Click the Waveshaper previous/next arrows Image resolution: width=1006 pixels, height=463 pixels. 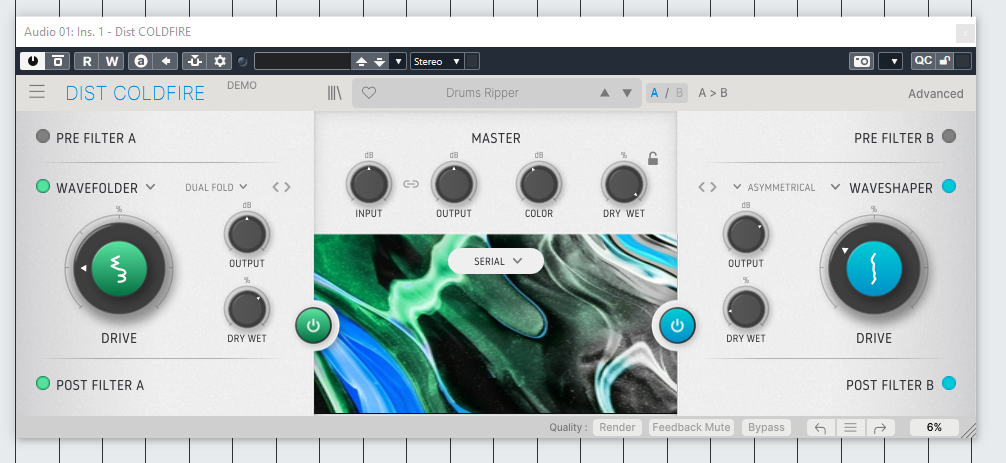[707, 187]
